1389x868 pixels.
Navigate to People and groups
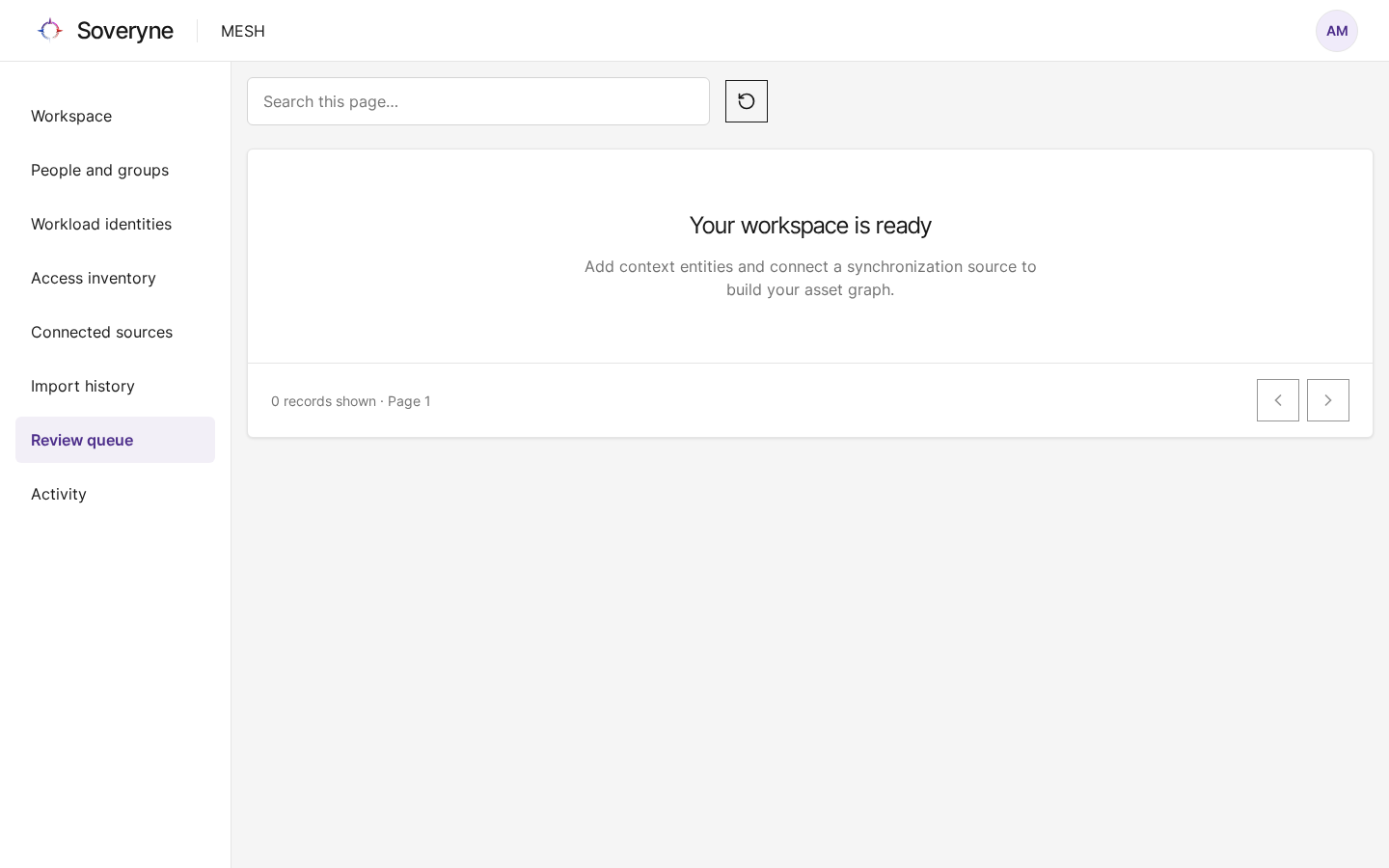coord(115,170)
